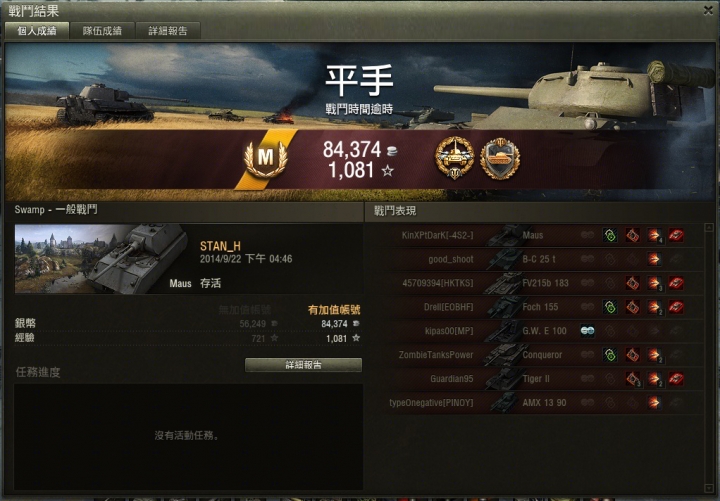Viewport: 720px width, 501px height.
Task: Click the platoon icon on kipas00 row
Action: click(x=588, y=331)
